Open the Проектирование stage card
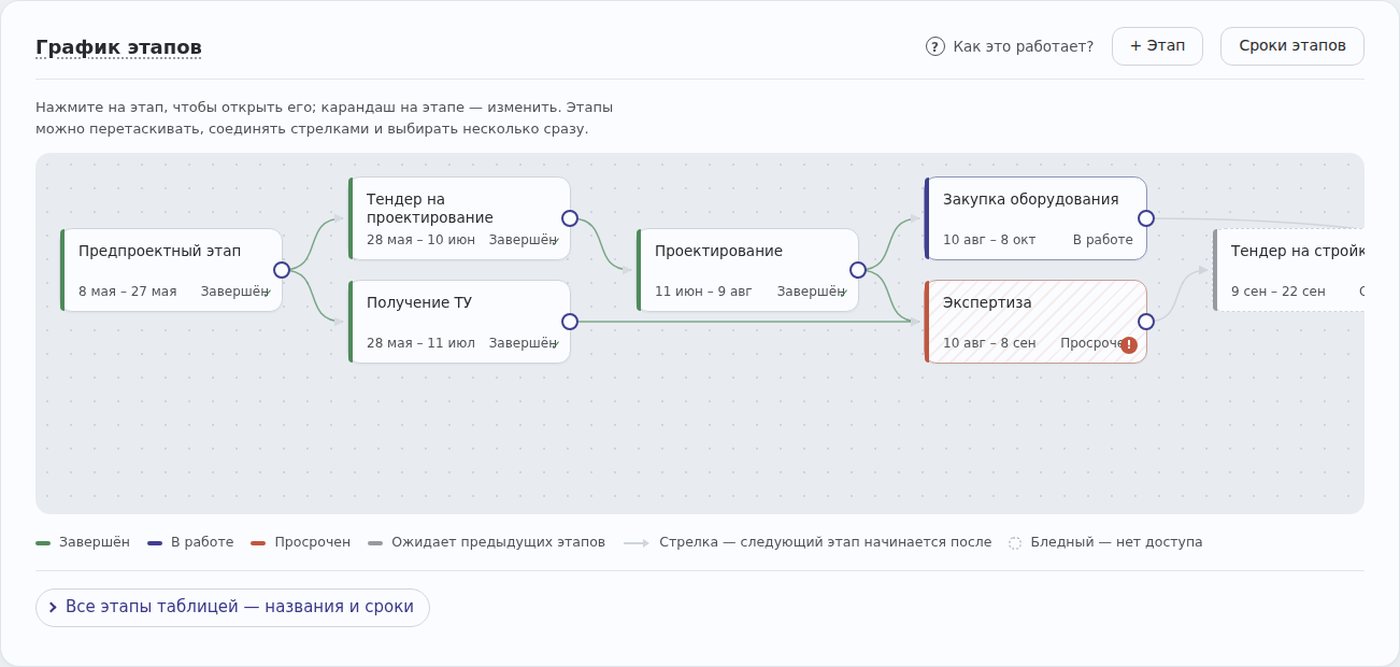The image size is (1400, 667). point(747,270)
